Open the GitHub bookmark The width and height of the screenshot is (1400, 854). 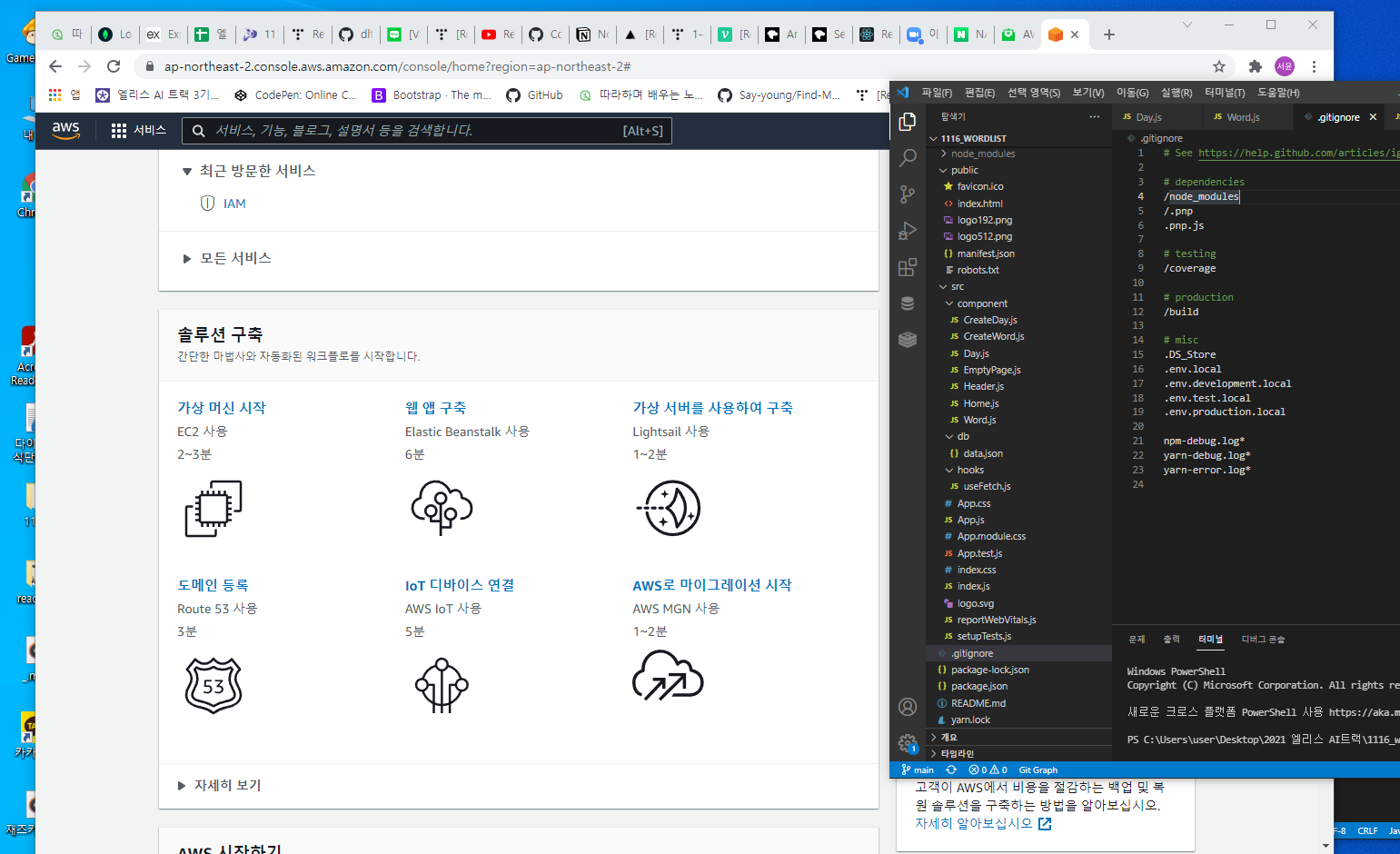(534, 94)
